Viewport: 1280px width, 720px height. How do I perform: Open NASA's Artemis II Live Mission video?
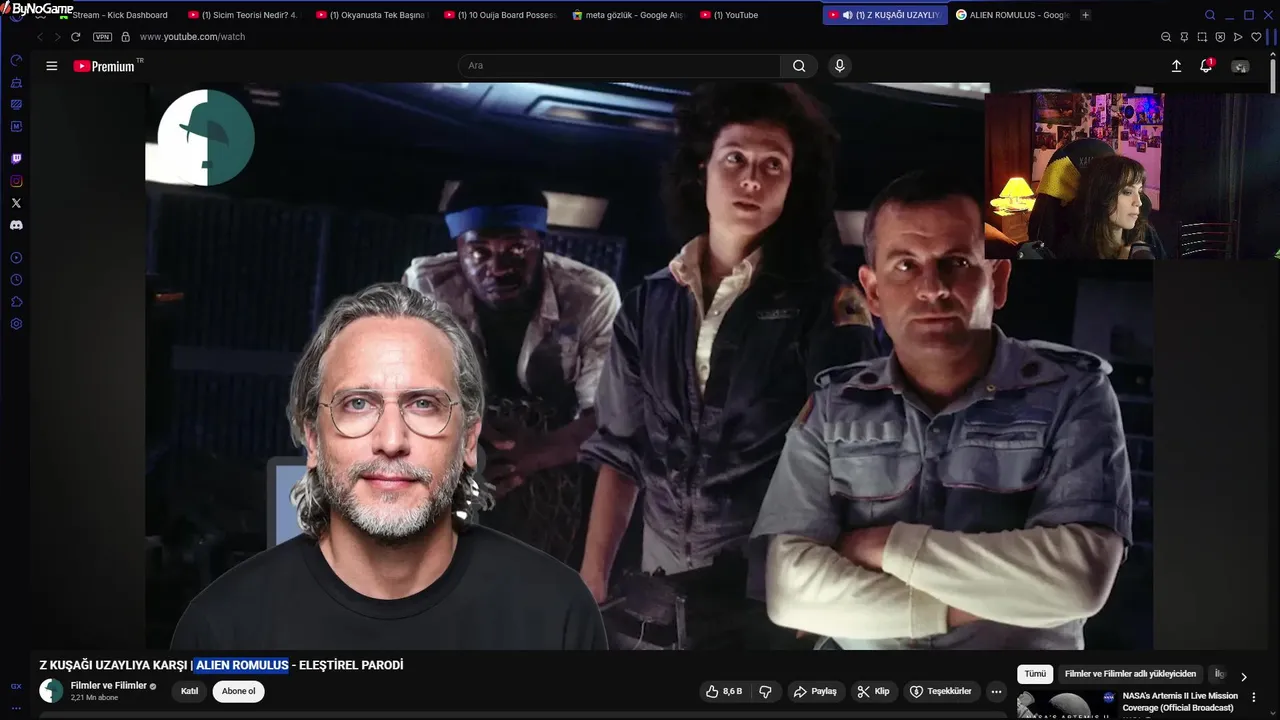tap(1180, 702)
